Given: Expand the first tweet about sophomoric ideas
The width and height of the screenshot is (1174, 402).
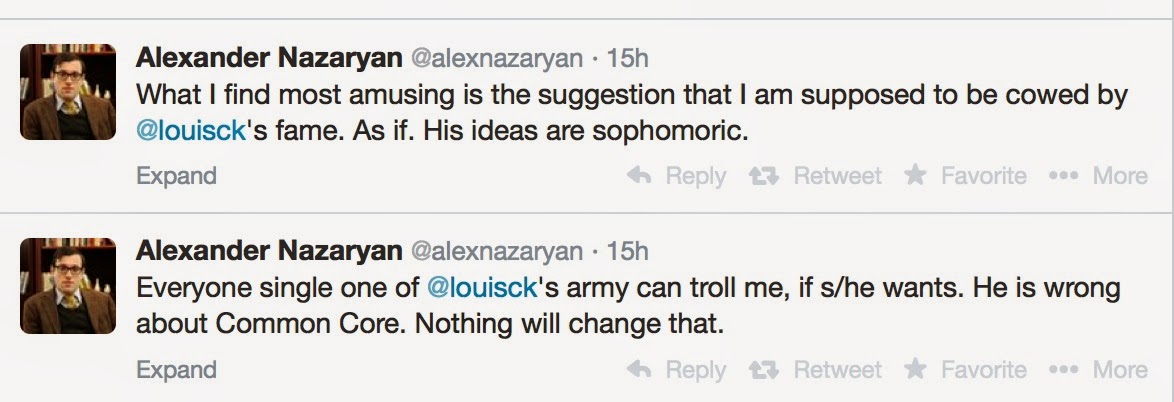Looking at the screenshot, I should click(176, 176).
